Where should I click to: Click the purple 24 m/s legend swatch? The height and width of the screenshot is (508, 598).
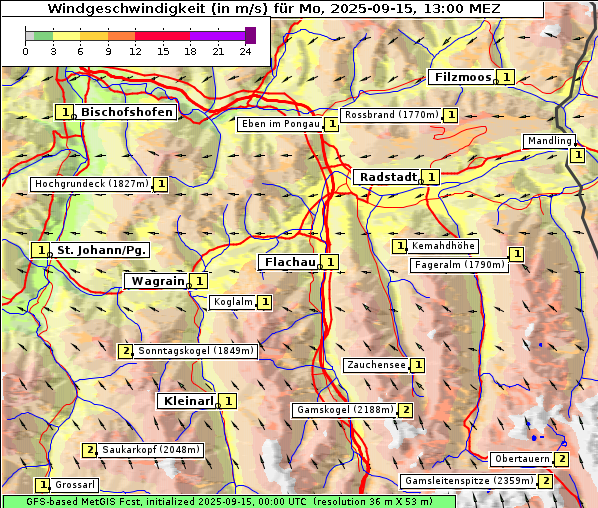pyautogui.click(x=251, y=35)
